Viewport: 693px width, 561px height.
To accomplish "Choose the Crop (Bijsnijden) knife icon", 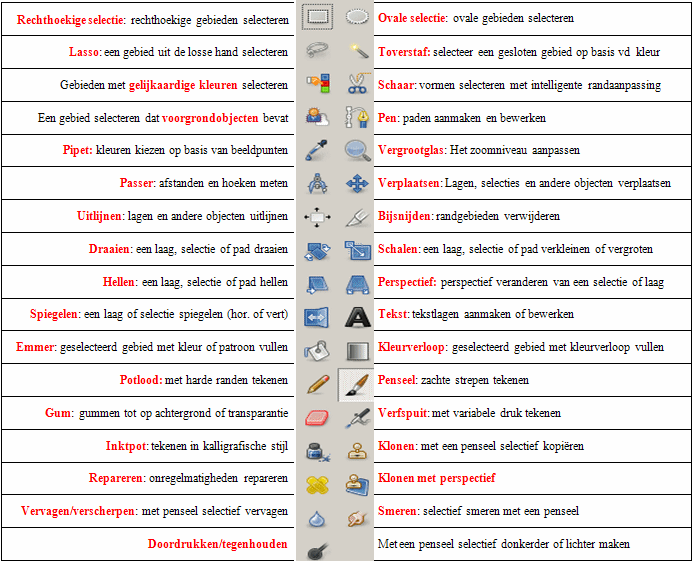I will point(355,216).
